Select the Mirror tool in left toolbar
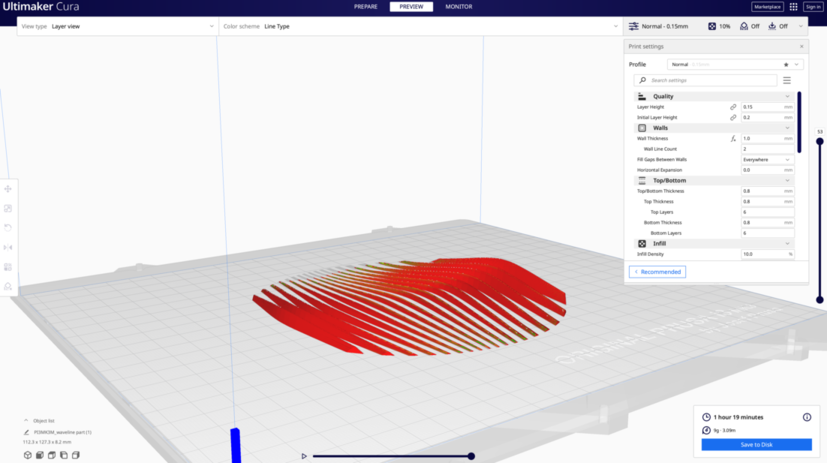 pyautogui.click(x=8, y=247)
